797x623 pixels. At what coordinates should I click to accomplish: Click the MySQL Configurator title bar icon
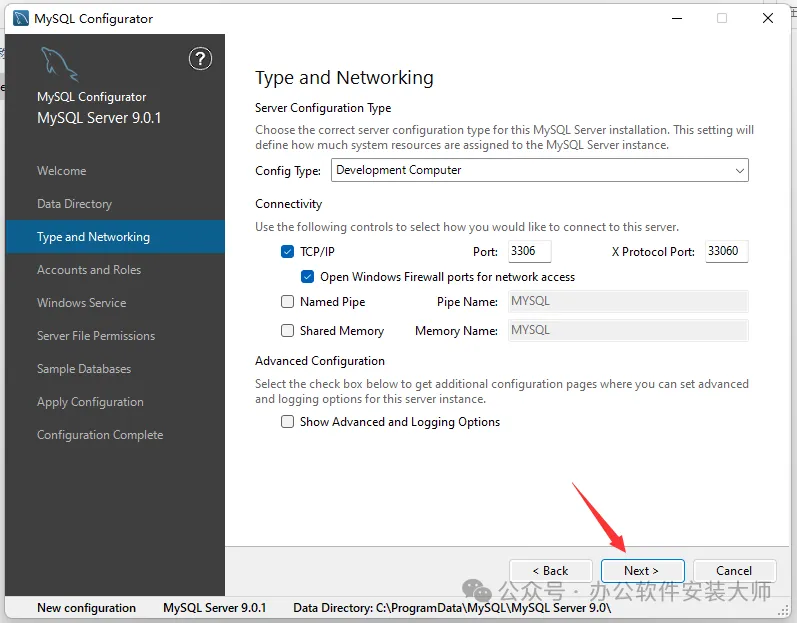21,18
